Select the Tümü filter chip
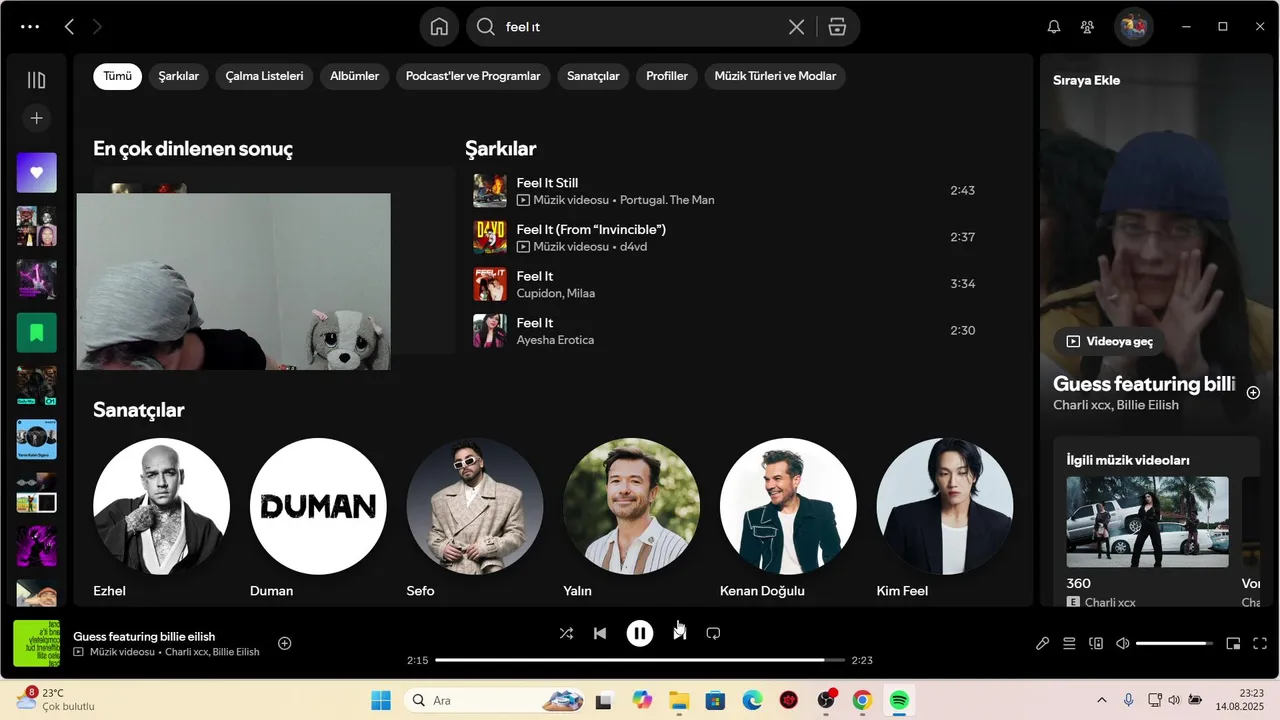1280x720 pixels. coord(117,76)
